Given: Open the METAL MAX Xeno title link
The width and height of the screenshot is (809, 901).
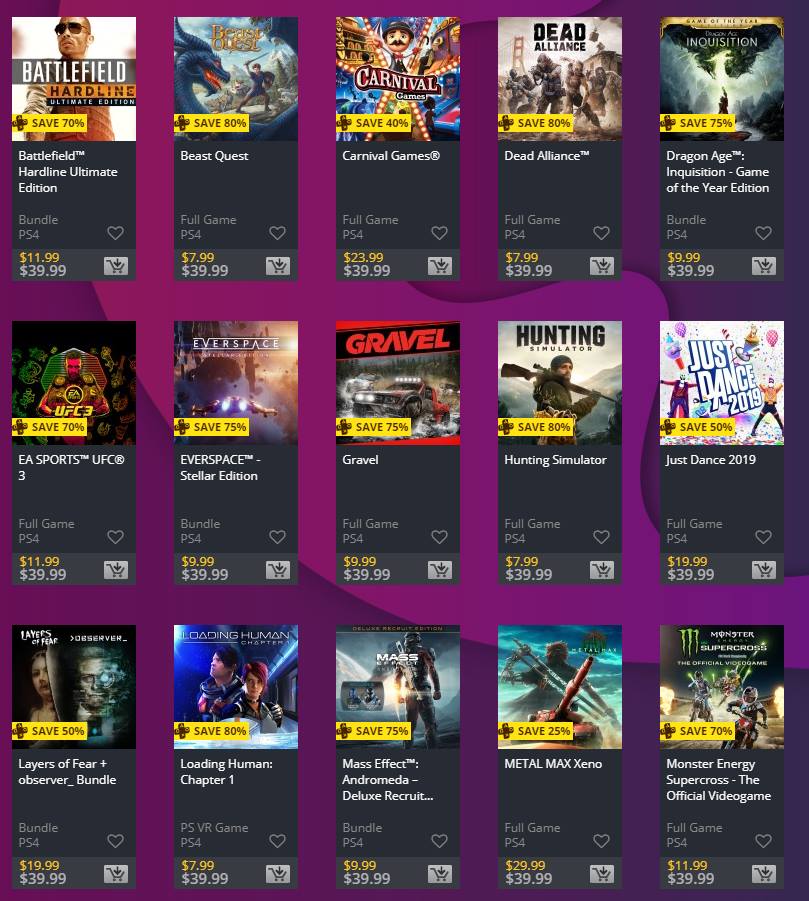Looking at the screenshot, I should [x=553, y=764].
